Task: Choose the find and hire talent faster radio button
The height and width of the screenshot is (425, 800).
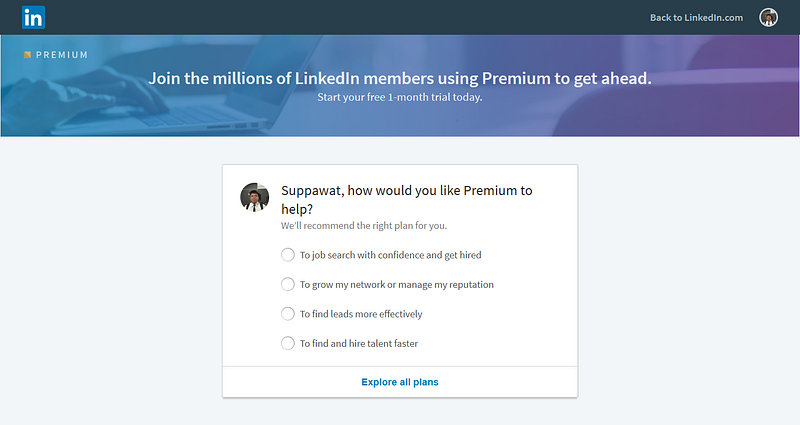Action: pyautogui.click(x=288, y=343)
